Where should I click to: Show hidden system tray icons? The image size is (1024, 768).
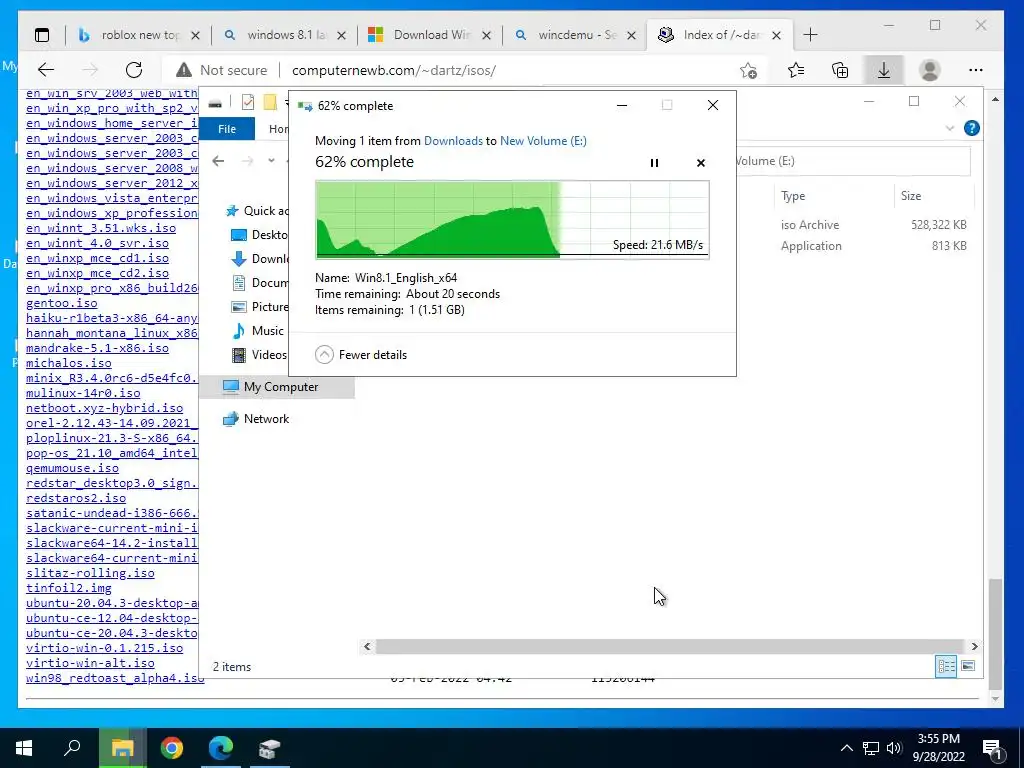click(846, 748)
